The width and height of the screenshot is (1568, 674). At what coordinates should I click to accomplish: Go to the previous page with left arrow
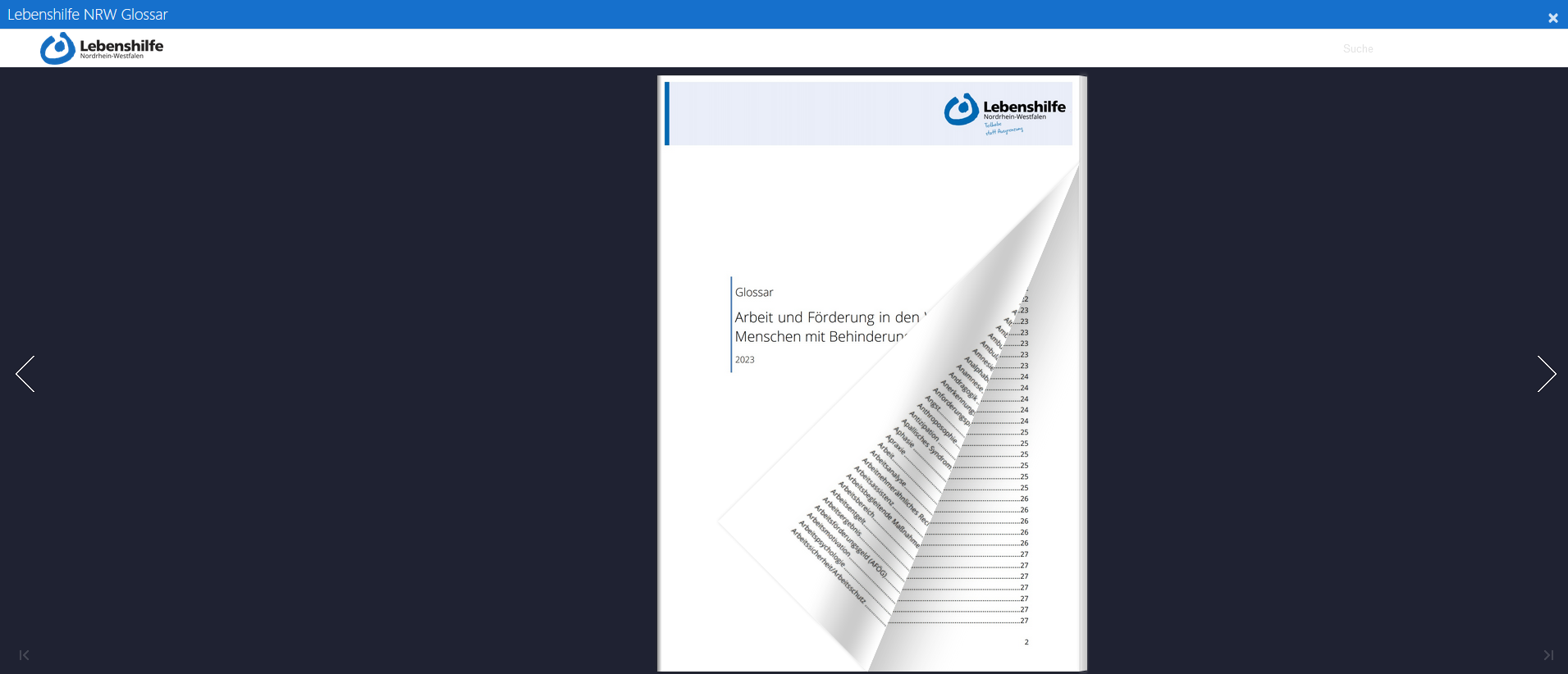(25, 374)
